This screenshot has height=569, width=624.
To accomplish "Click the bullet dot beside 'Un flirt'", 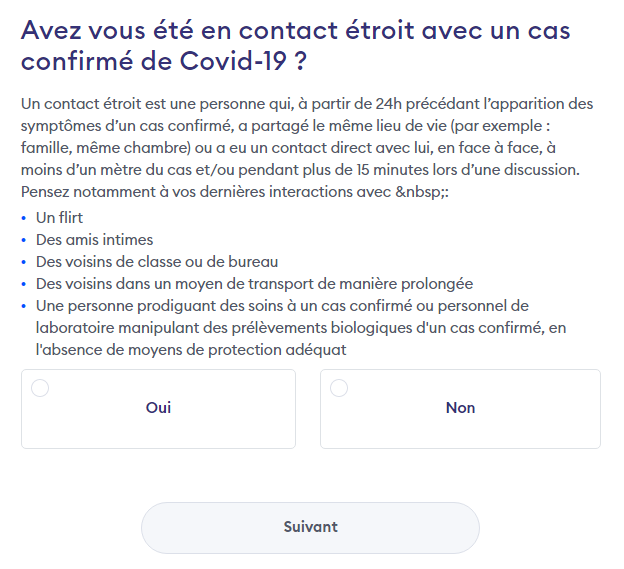I will [24, 218].
